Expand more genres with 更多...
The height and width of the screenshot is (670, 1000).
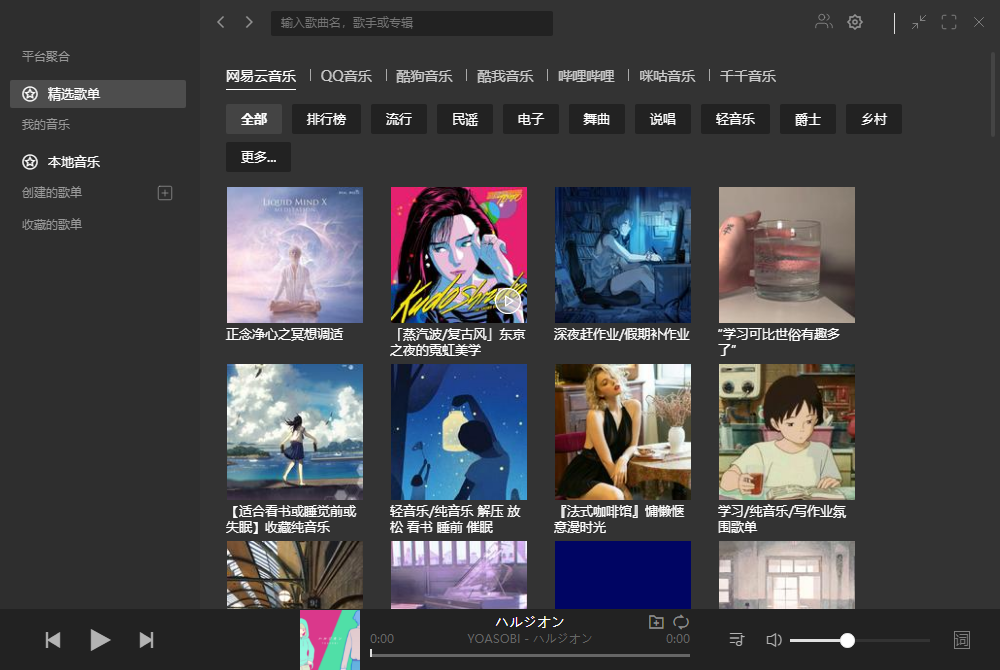[258, 157]
